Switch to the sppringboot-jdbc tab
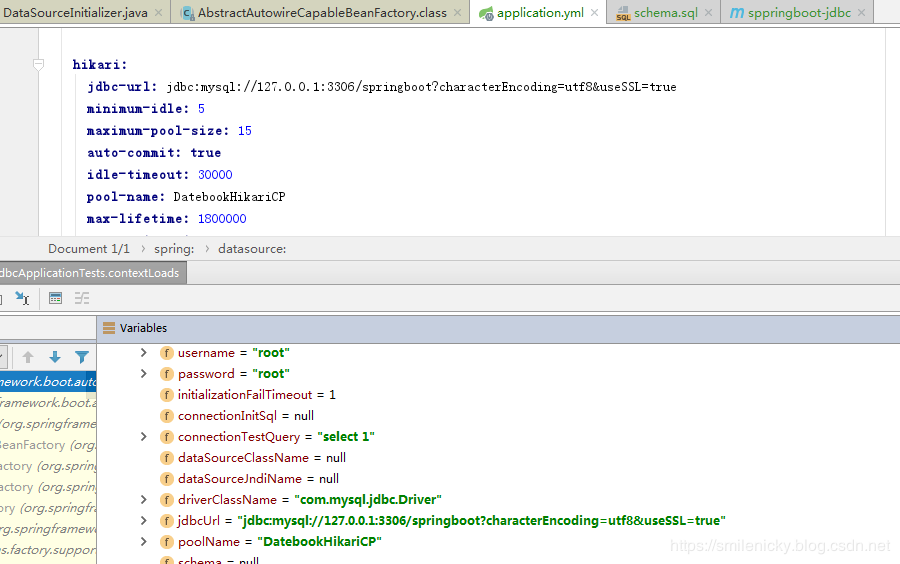 [x=799, y=13]
